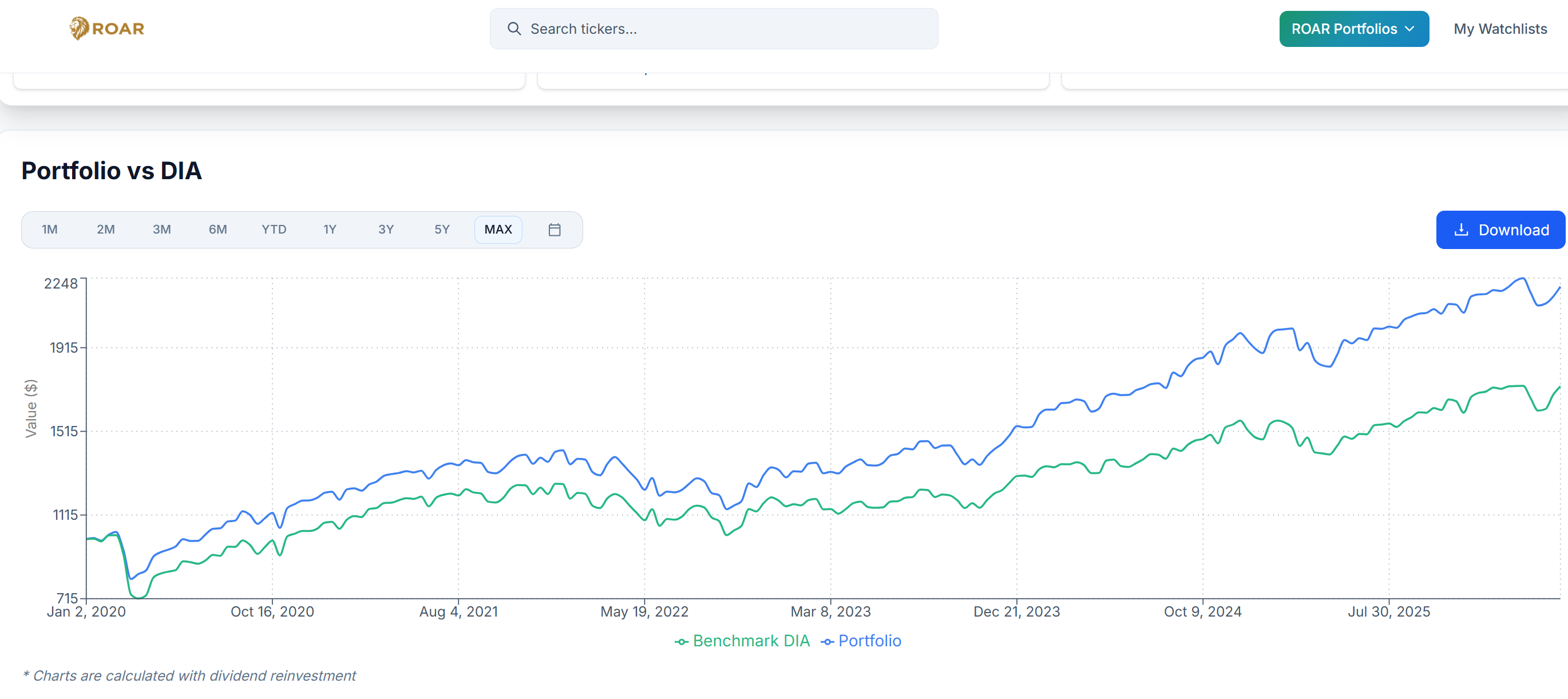Select the MAX time range

coord(498,230)
